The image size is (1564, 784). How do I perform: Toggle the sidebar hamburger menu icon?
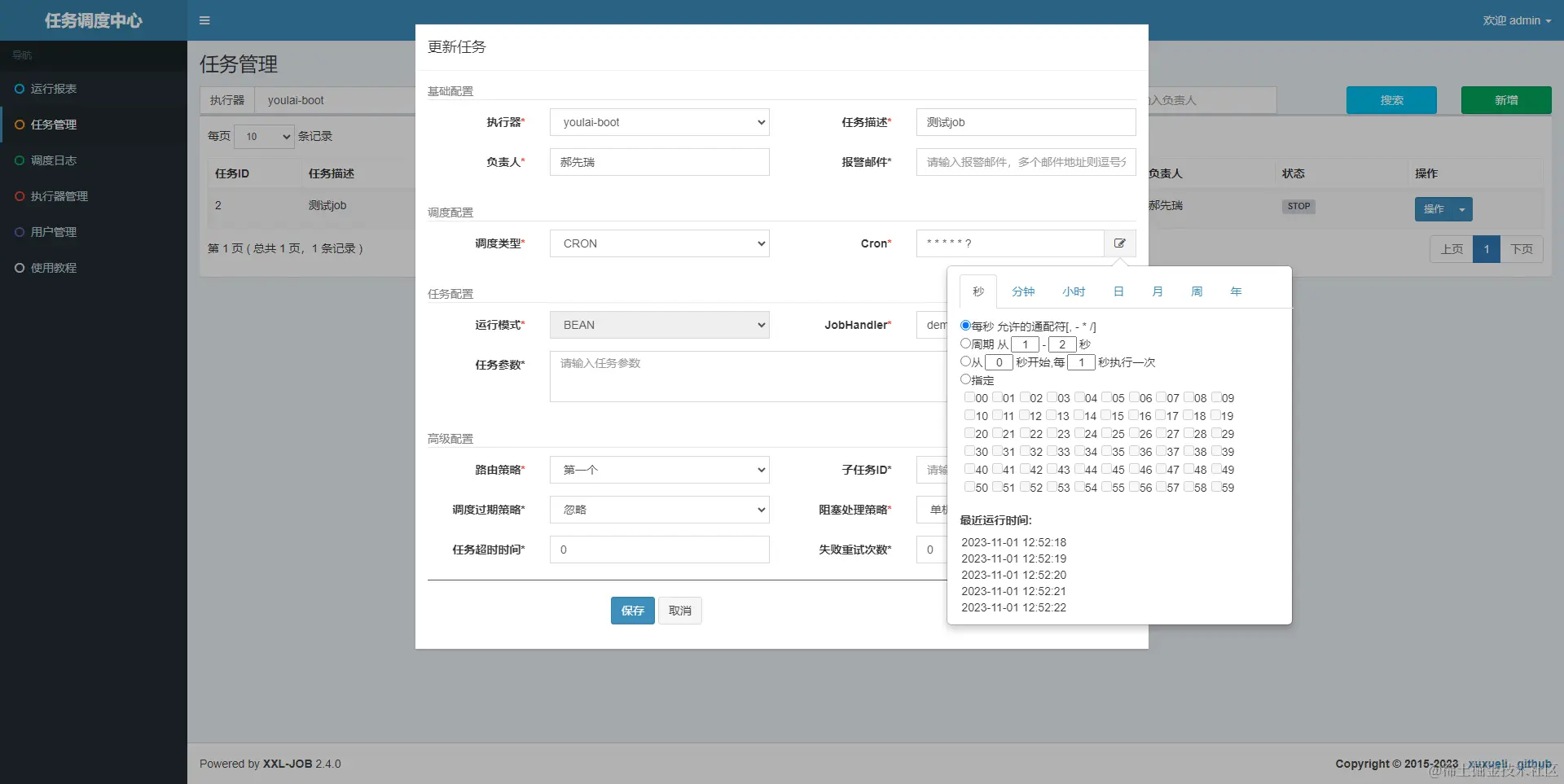pos(204,20)
